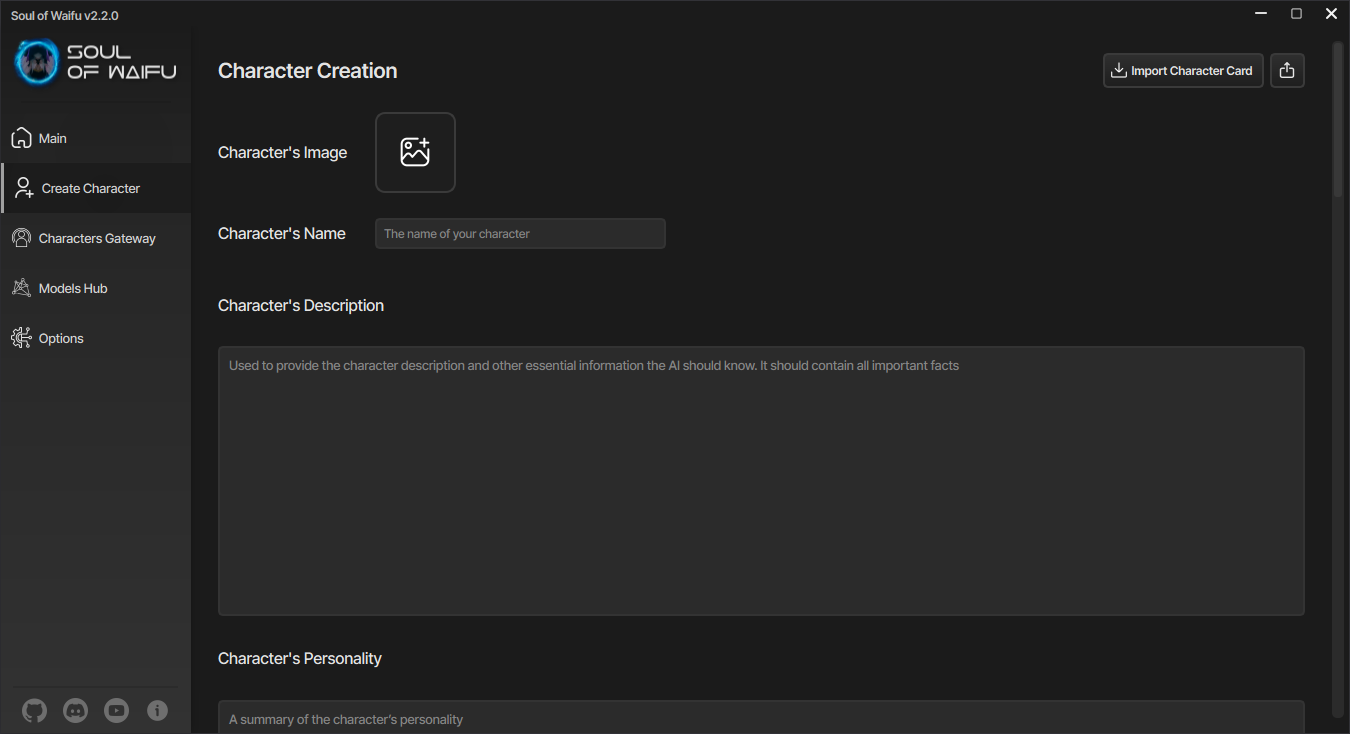Go to the Main page
Image resolution: width=1350 pixels, height=734 pixels.
[x=96, y=138]
